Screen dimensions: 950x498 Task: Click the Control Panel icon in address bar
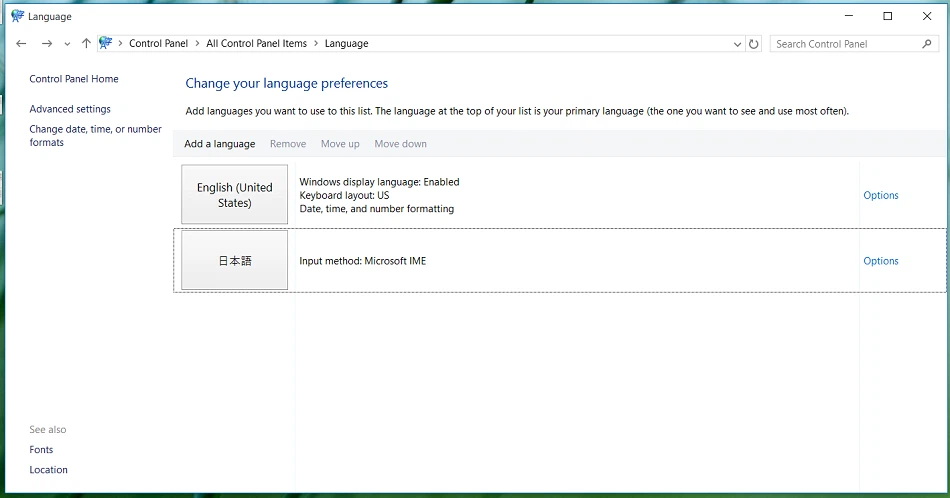(x=106, y=44)
